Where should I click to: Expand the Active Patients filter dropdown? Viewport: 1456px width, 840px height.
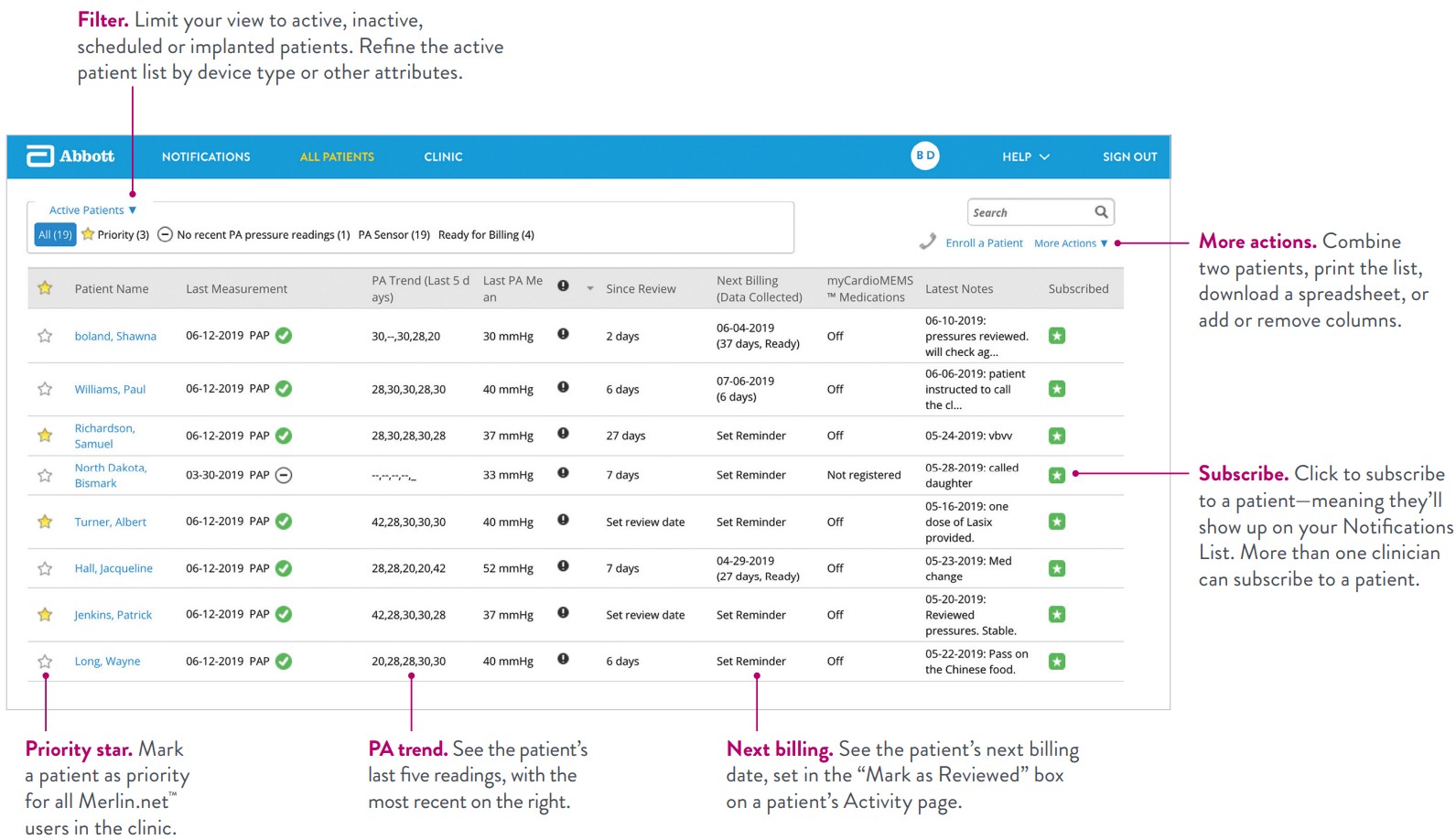[92, 210]
